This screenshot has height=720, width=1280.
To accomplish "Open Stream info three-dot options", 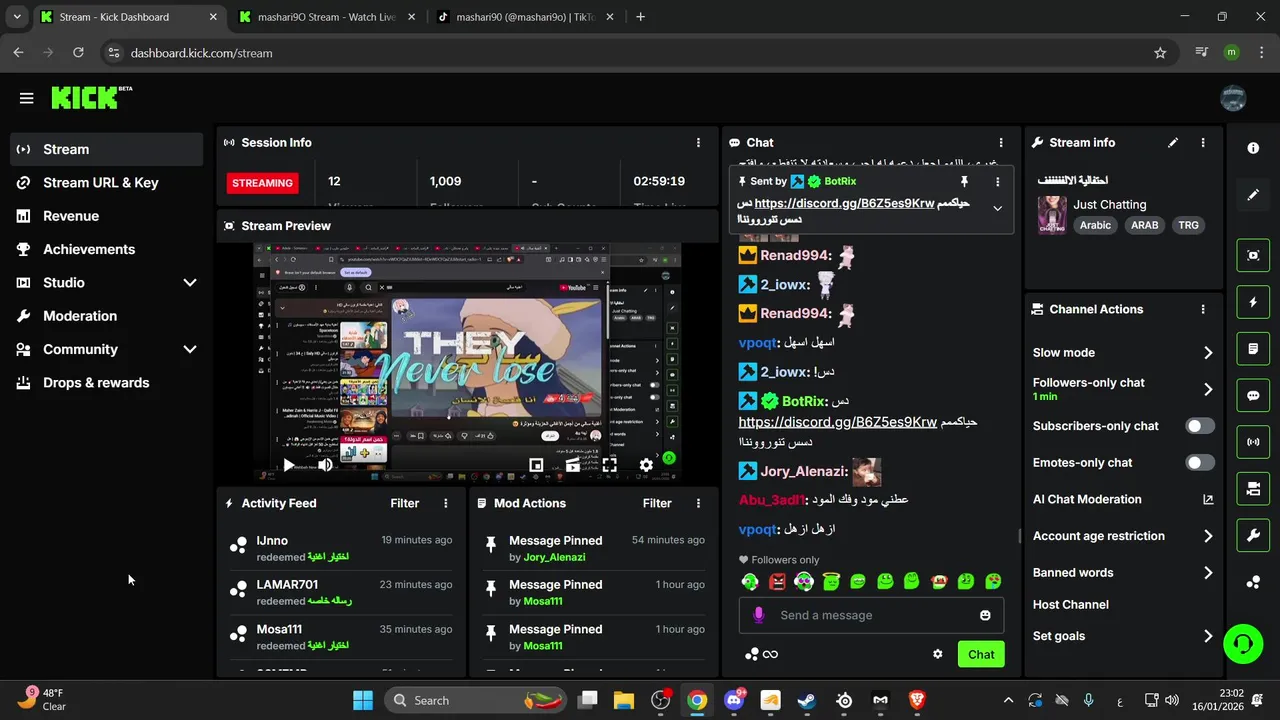I will coord(1203,143).
